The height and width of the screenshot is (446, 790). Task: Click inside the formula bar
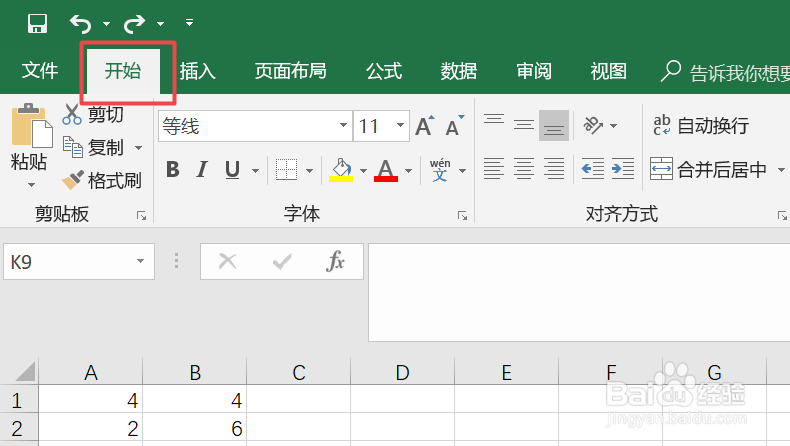(x=579, y=292)
